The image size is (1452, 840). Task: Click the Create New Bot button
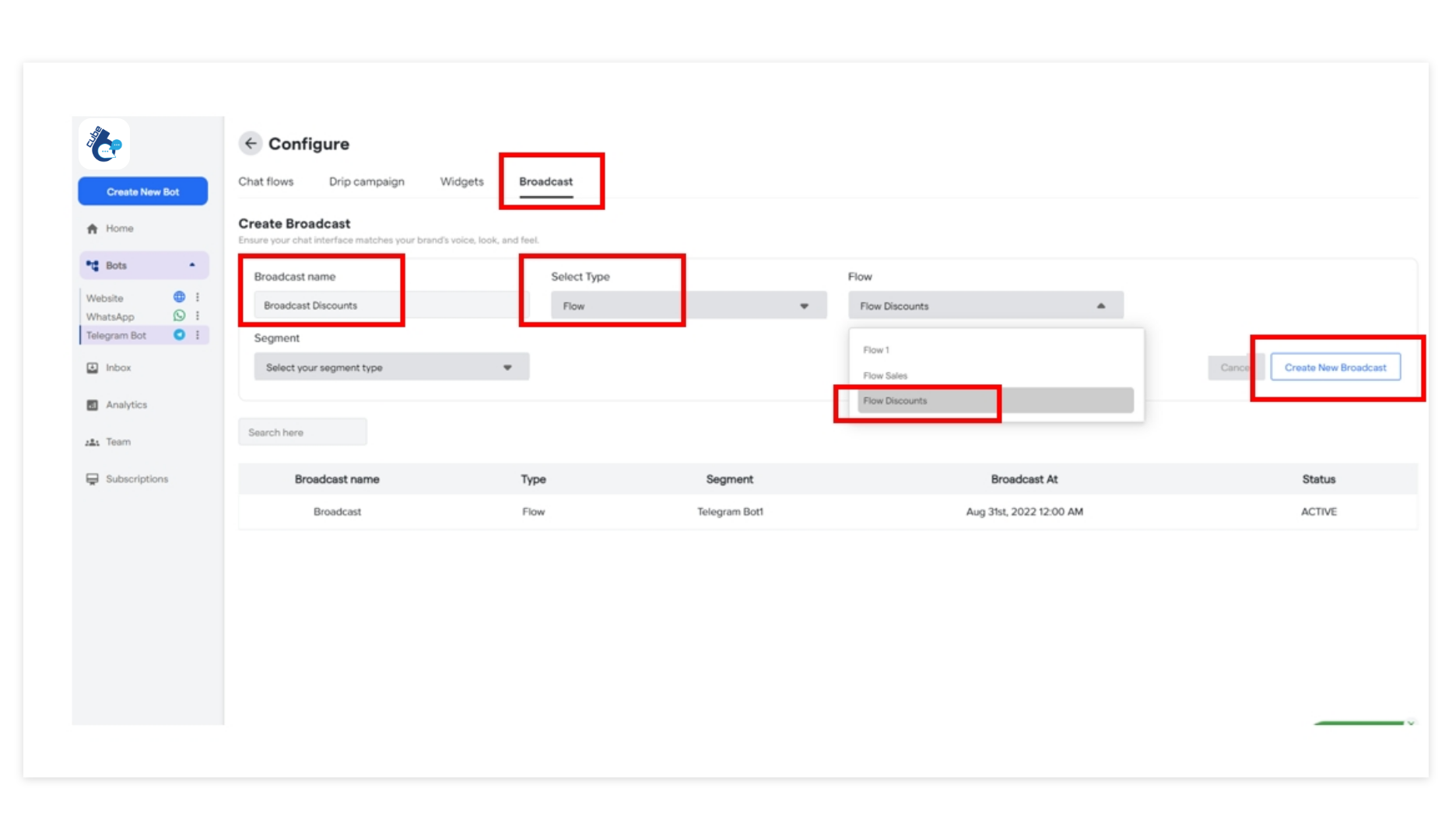(x=143, y=191)
